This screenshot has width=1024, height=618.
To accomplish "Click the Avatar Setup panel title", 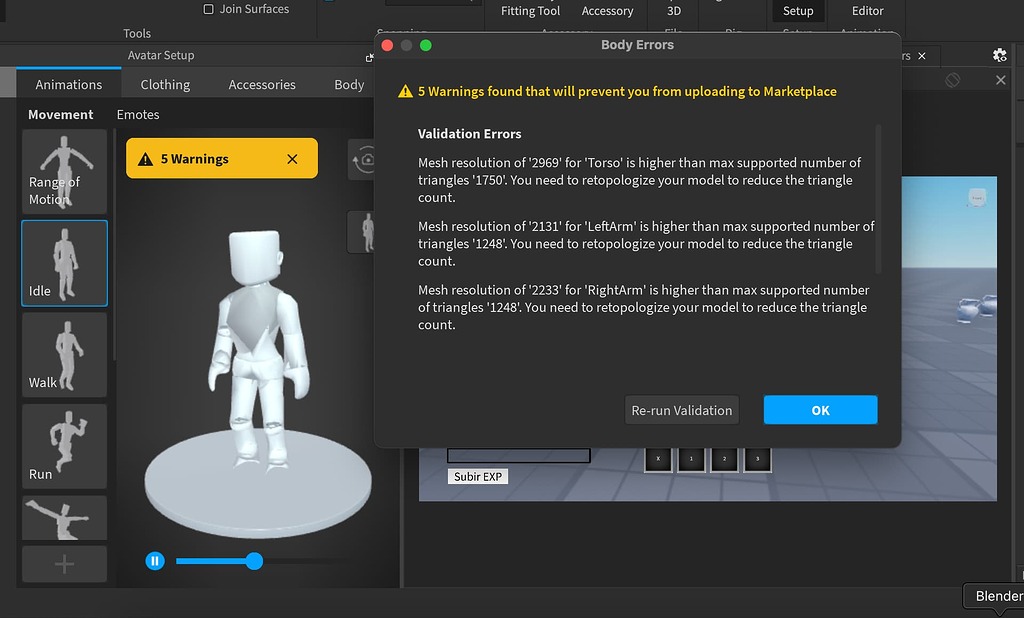I will (161, 56).
